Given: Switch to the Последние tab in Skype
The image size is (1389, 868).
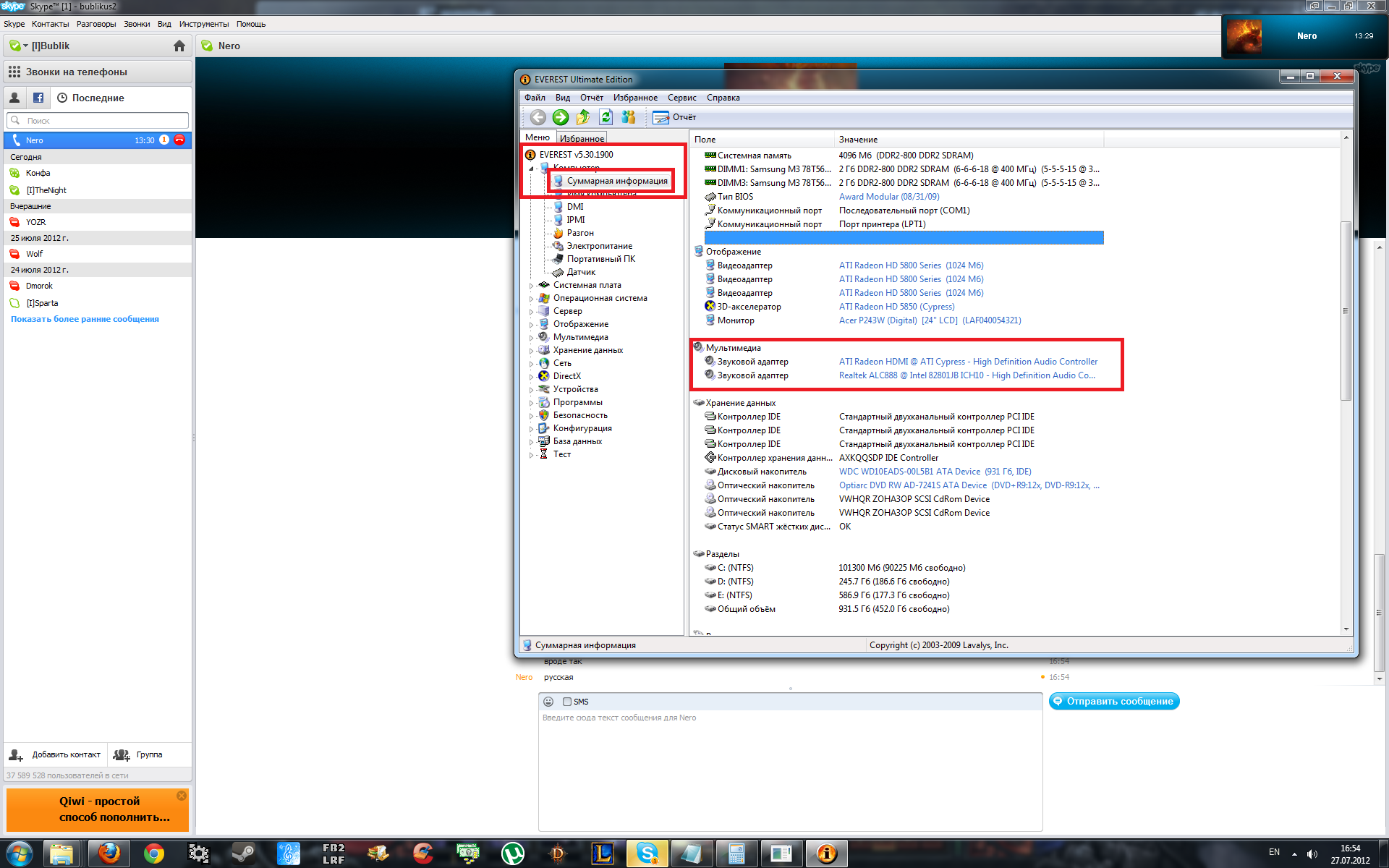Looking at the screenshot, I should (90, 98).
